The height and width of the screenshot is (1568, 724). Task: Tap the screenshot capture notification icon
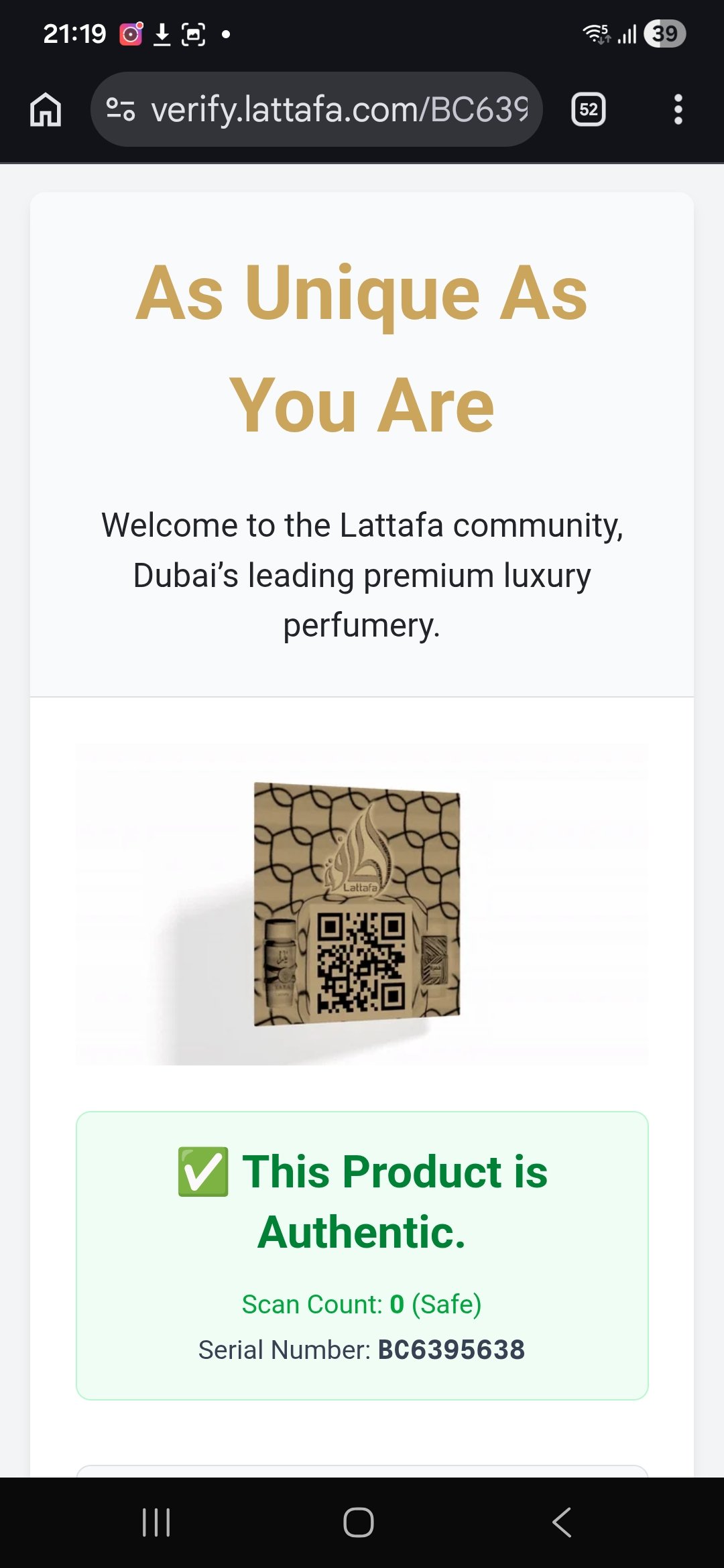click(x=193, y=34)
